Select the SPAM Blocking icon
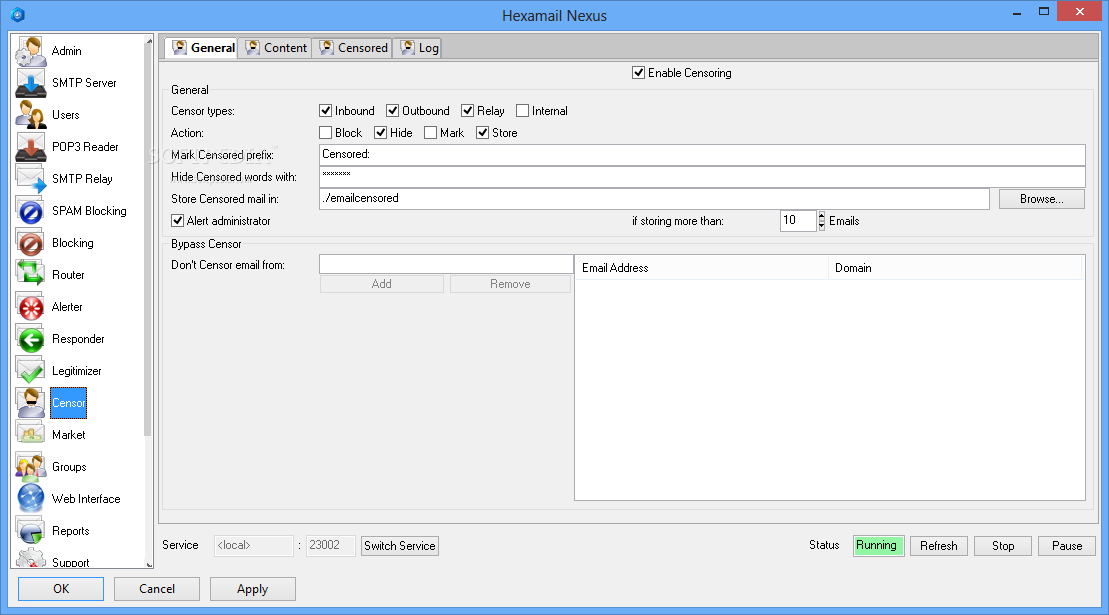Screen dimensions: 1109x615 pos(31,211)
